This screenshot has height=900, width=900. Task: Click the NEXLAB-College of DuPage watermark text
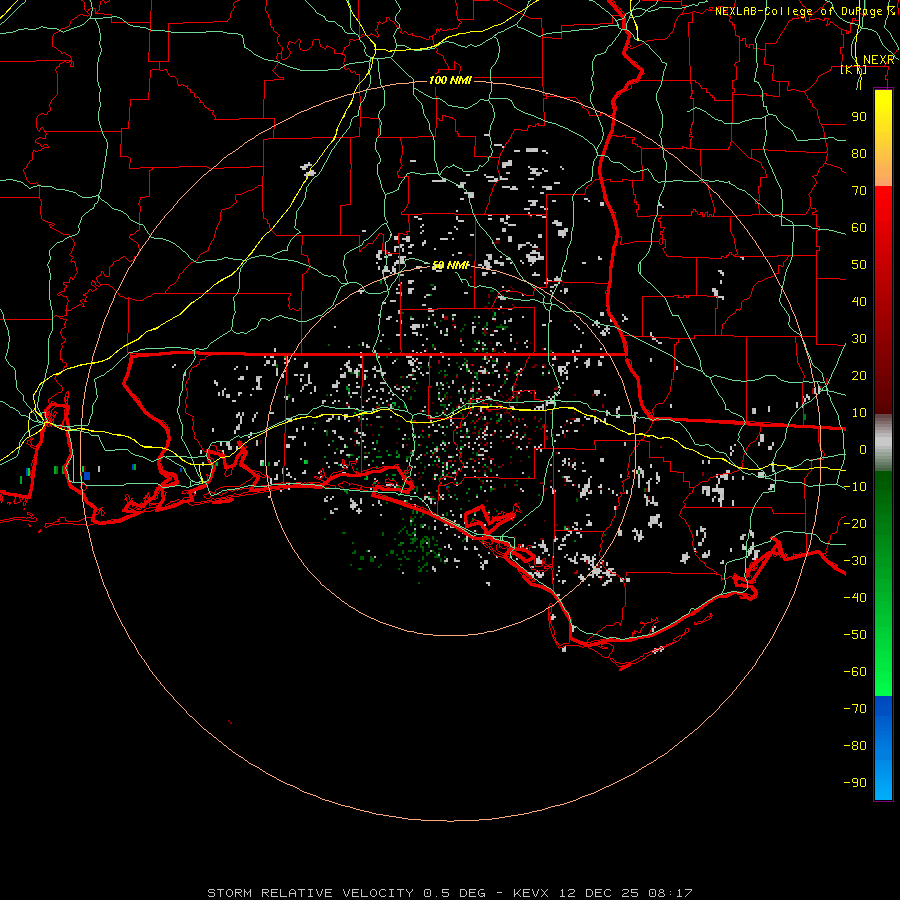click(x=804, y=11)
